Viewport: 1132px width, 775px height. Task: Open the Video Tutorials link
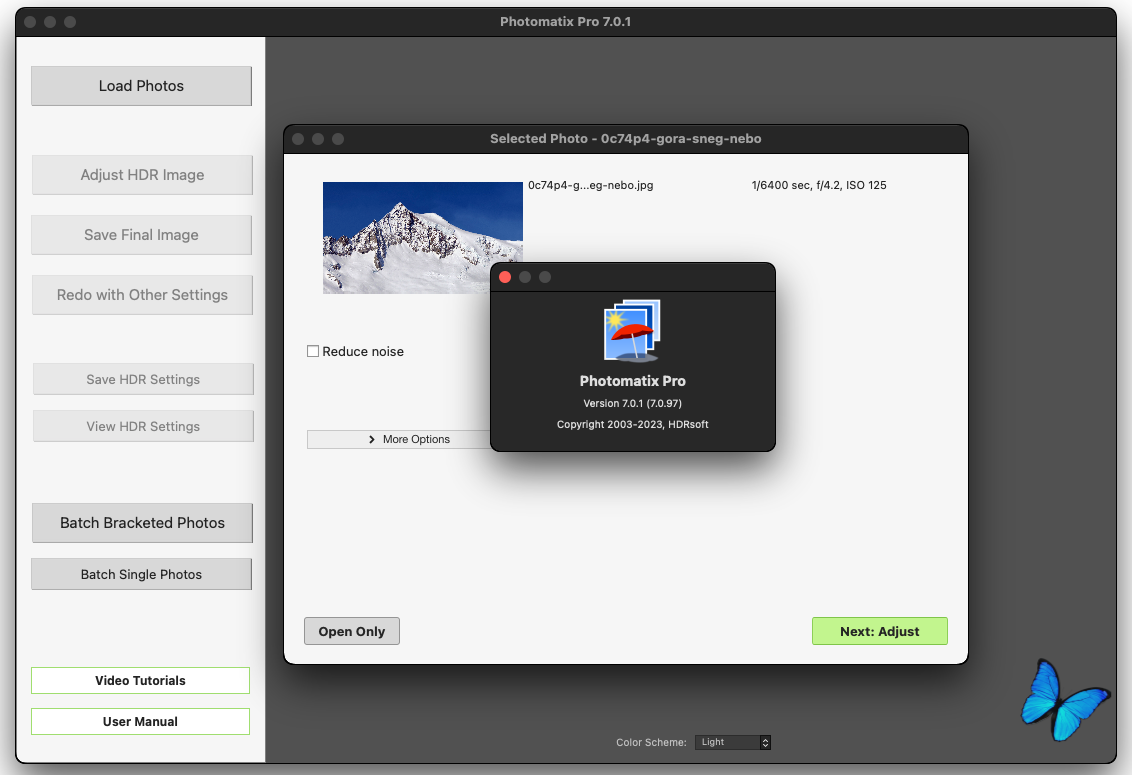coord(140,680)
